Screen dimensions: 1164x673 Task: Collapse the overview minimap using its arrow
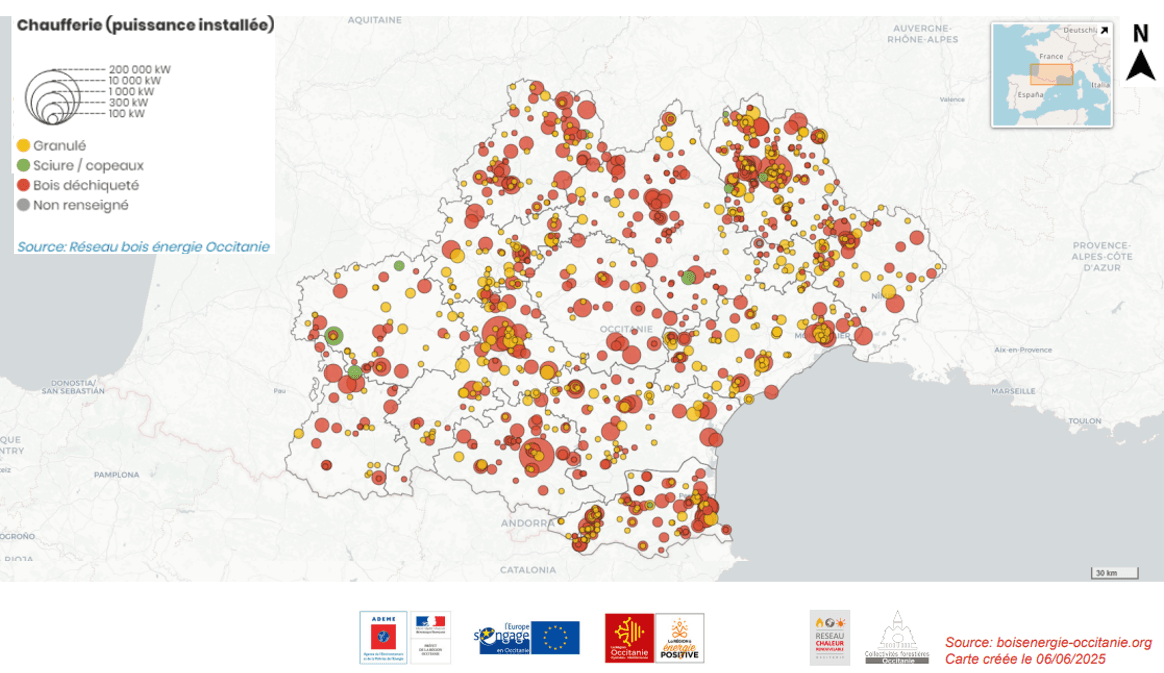click(x=1104, y=30)
